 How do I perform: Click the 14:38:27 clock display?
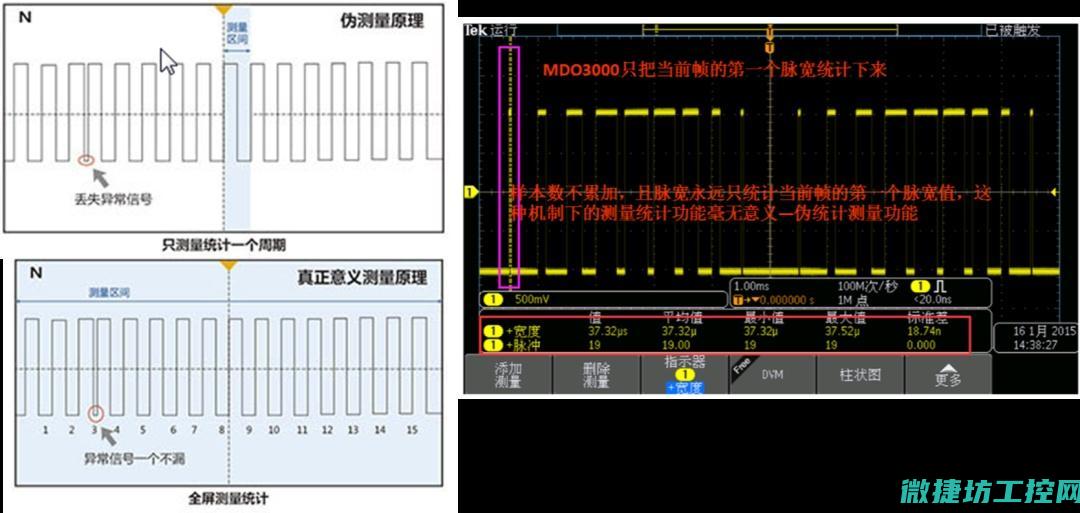tap(1036, 344)
